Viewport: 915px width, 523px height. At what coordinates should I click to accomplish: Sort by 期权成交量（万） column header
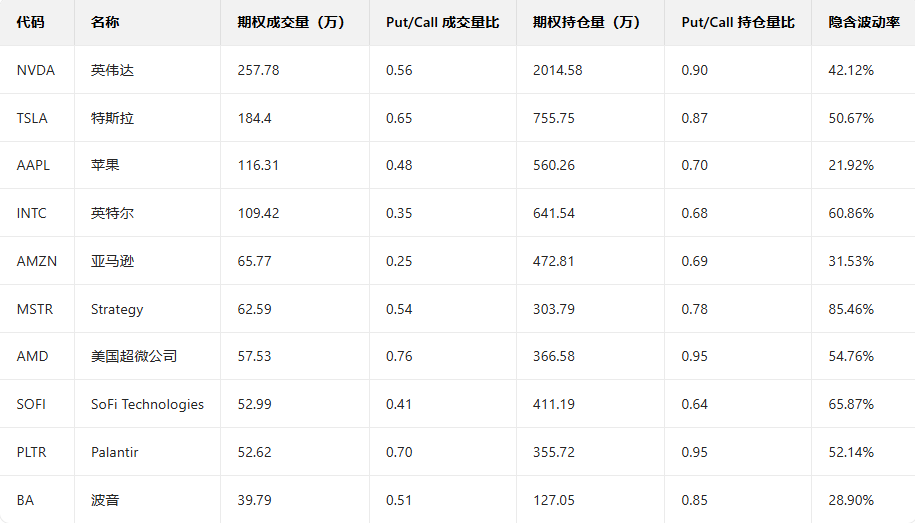point(291,22)
